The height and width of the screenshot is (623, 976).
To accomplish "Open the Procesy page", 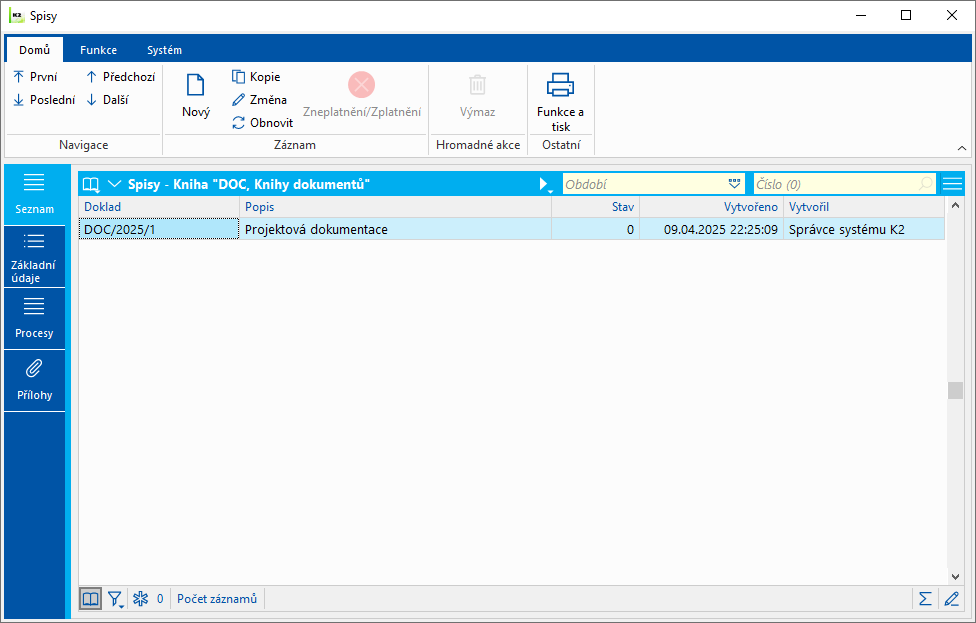I will pyautogui.click(x=34, y=319).
